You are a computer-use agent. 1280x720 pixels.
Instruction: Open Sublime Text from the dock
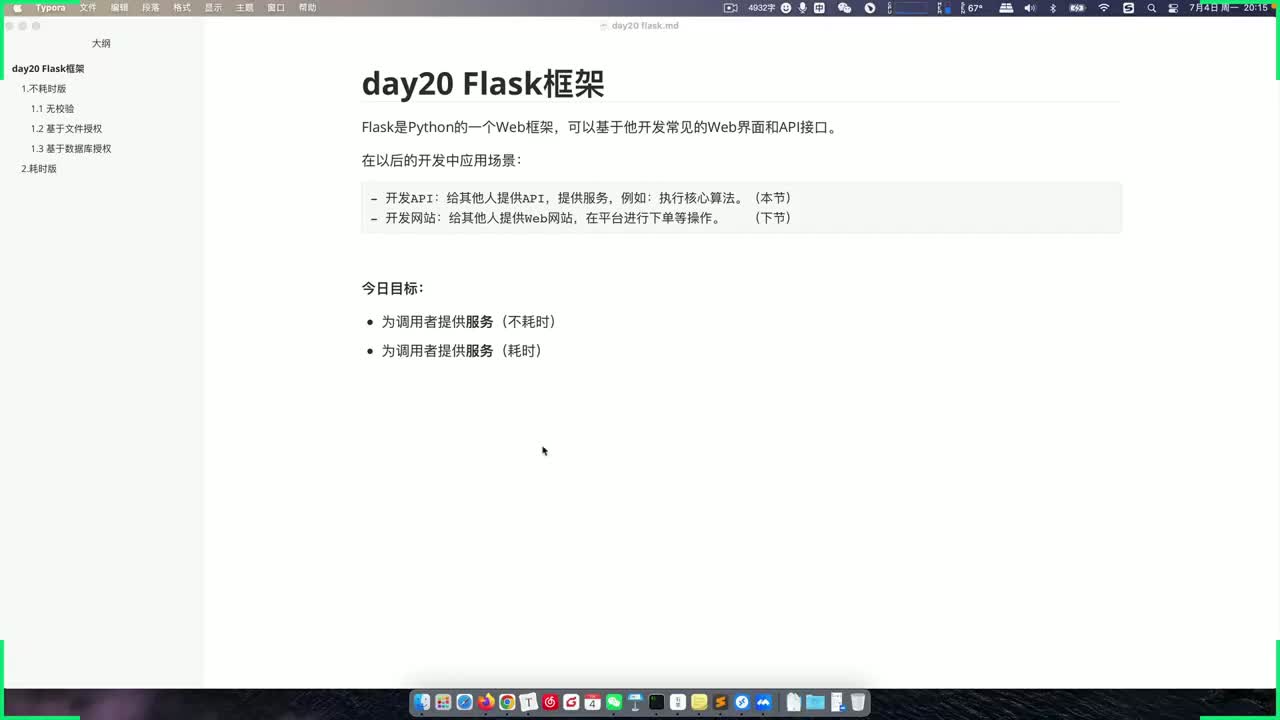point(721,702)
